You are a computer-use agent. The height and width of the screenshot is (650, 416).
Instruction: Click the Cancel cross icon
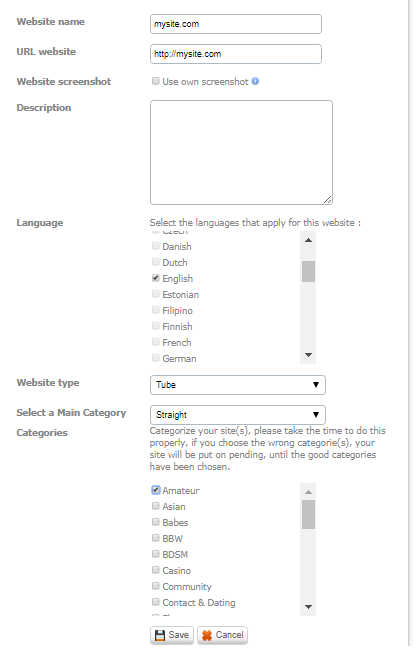point(207,635)
